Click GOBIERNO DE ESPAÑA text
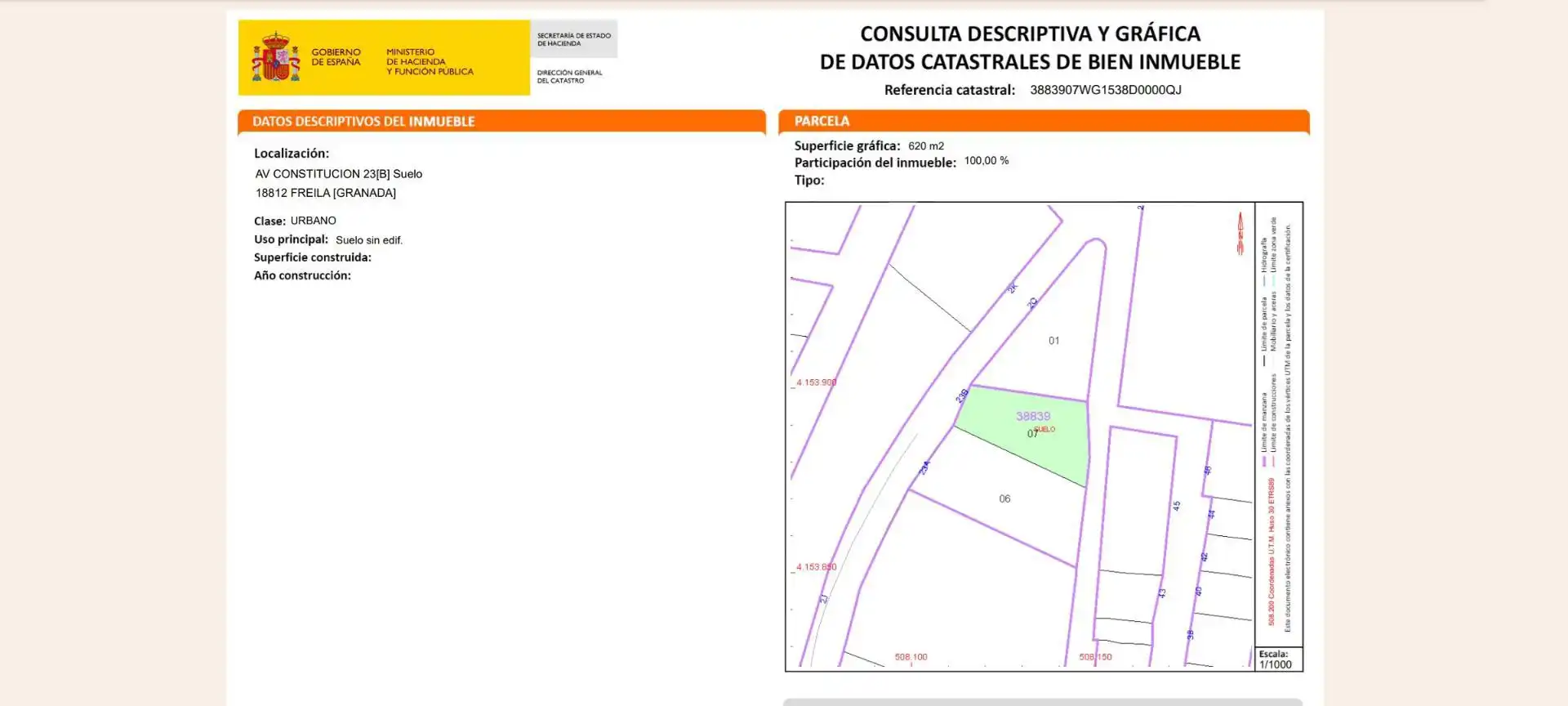 click(336, 57)
